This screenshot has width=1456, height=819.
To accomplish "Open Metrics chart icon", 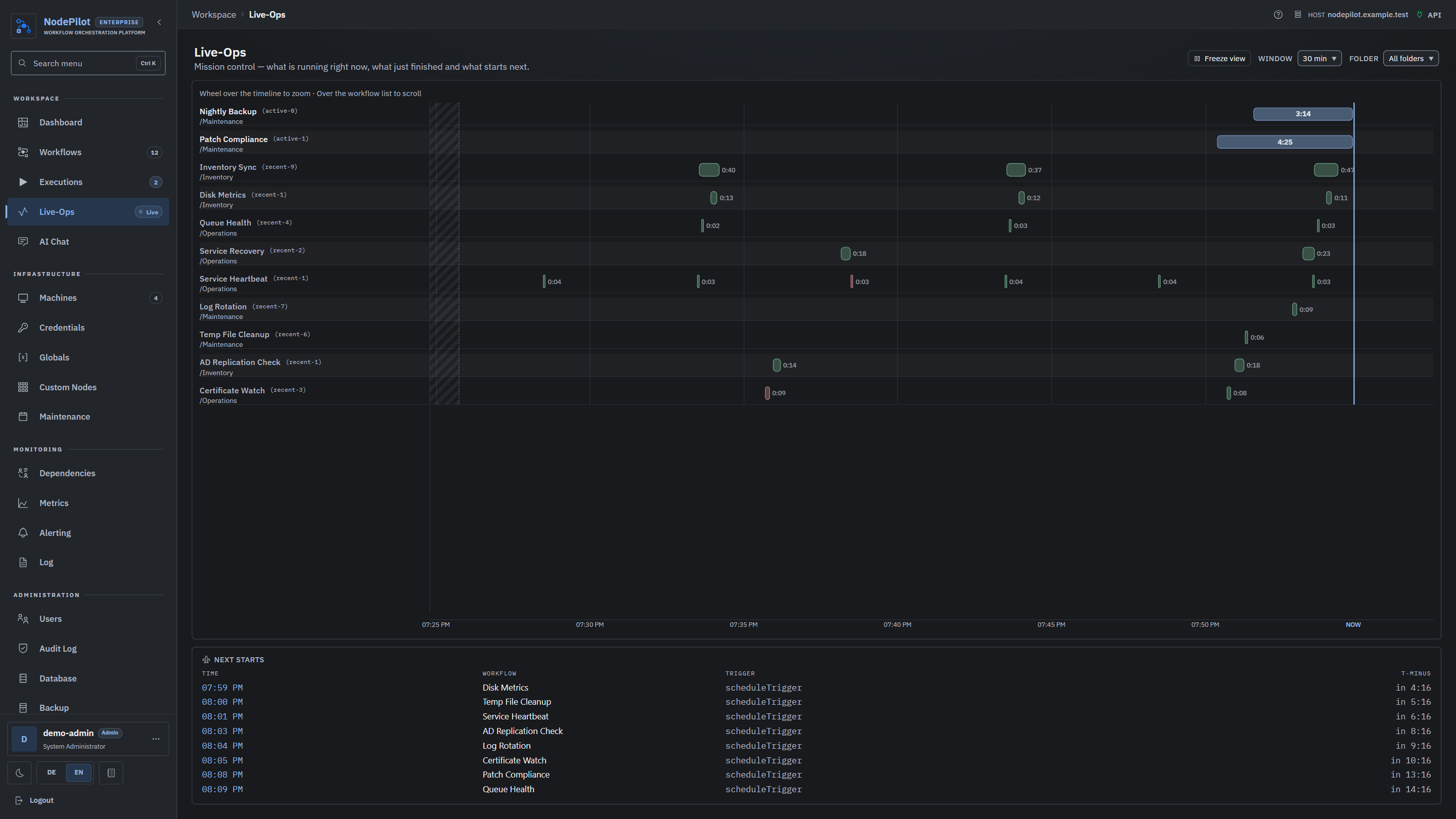I will click(x=23, y=503).
